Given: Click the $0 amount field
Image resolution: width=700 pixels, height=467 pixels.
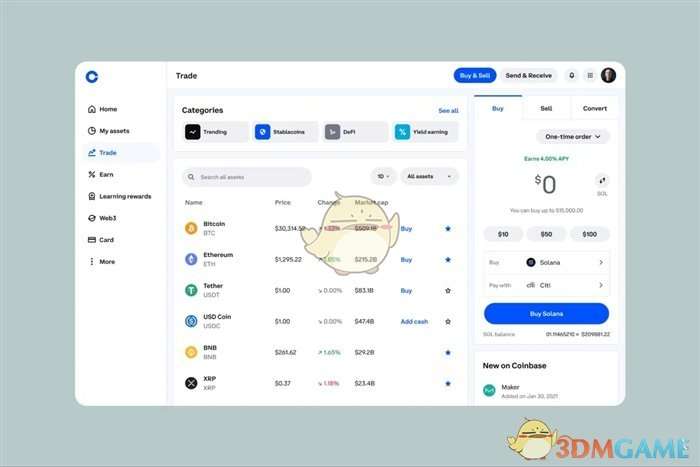Looking at the screenshot, I should pyautogui.click(x=546, y=185).
